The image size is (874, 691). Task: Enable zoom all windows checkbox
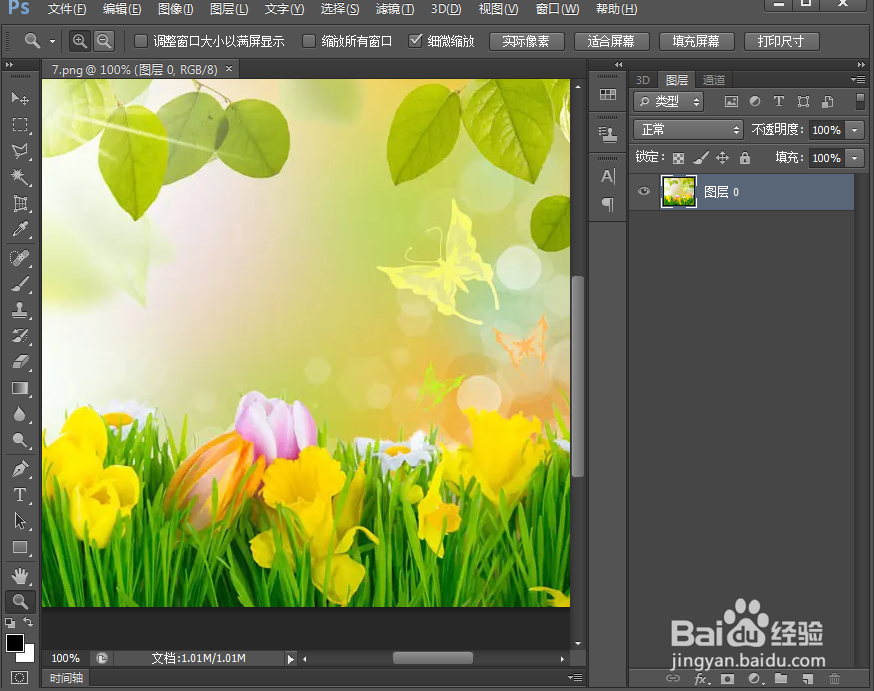tap(309, 41)
